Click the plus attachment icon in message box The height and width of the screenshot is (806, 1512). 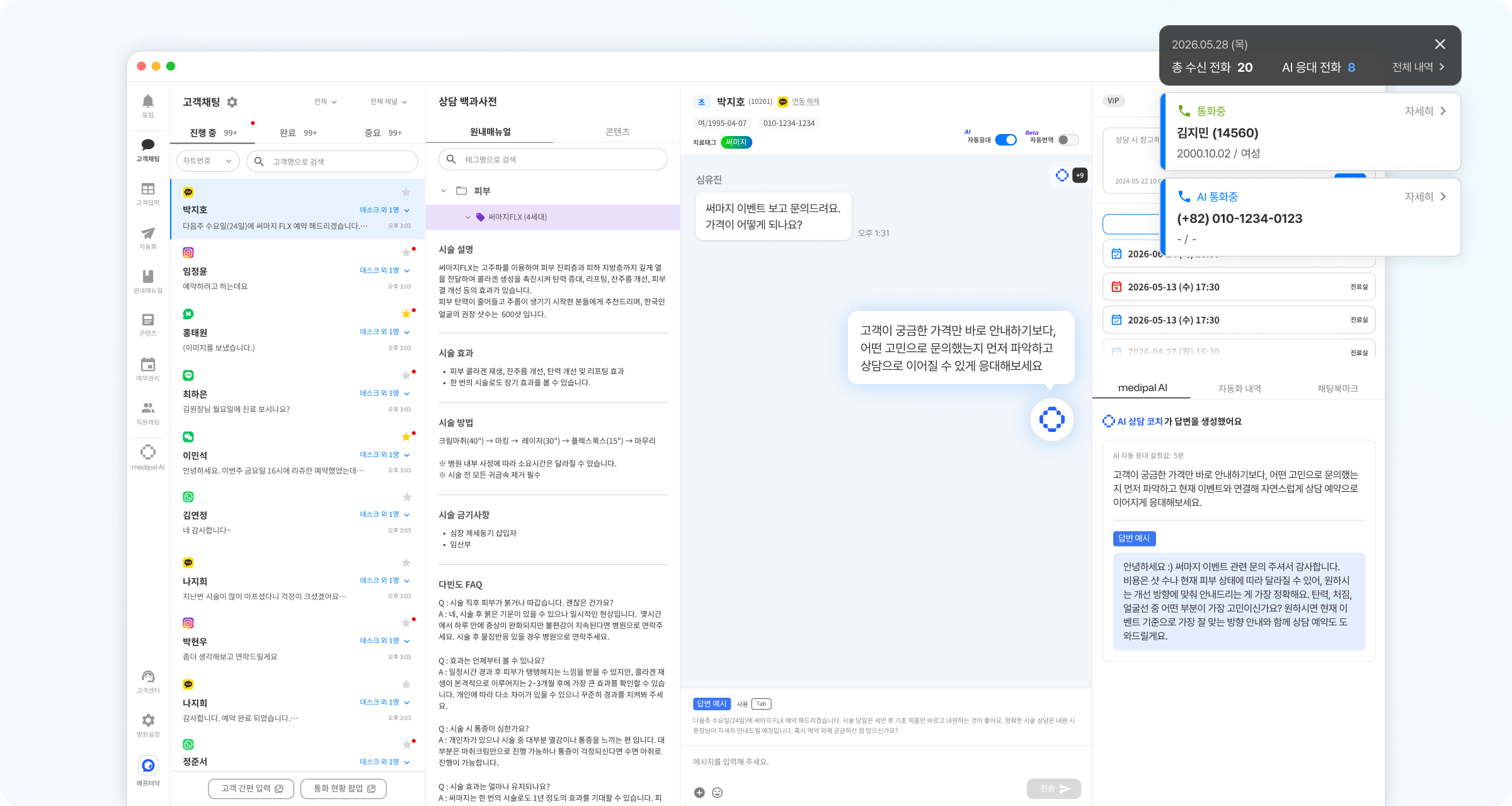coord(699,793)
